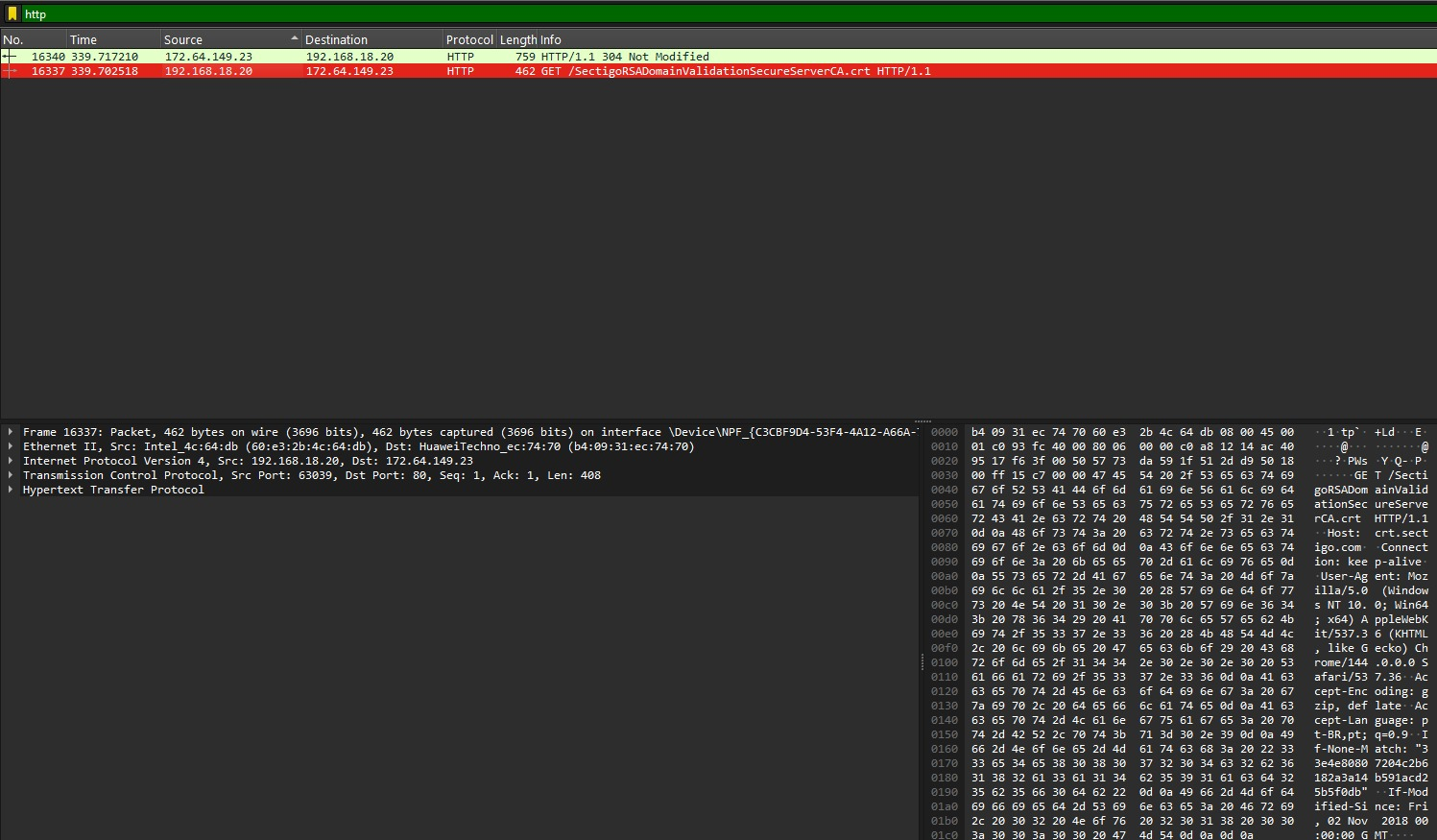Viewport: 1437px width, 840px height.
Task: Click the display filter field containing "http"
Action: tap(728, 13)
